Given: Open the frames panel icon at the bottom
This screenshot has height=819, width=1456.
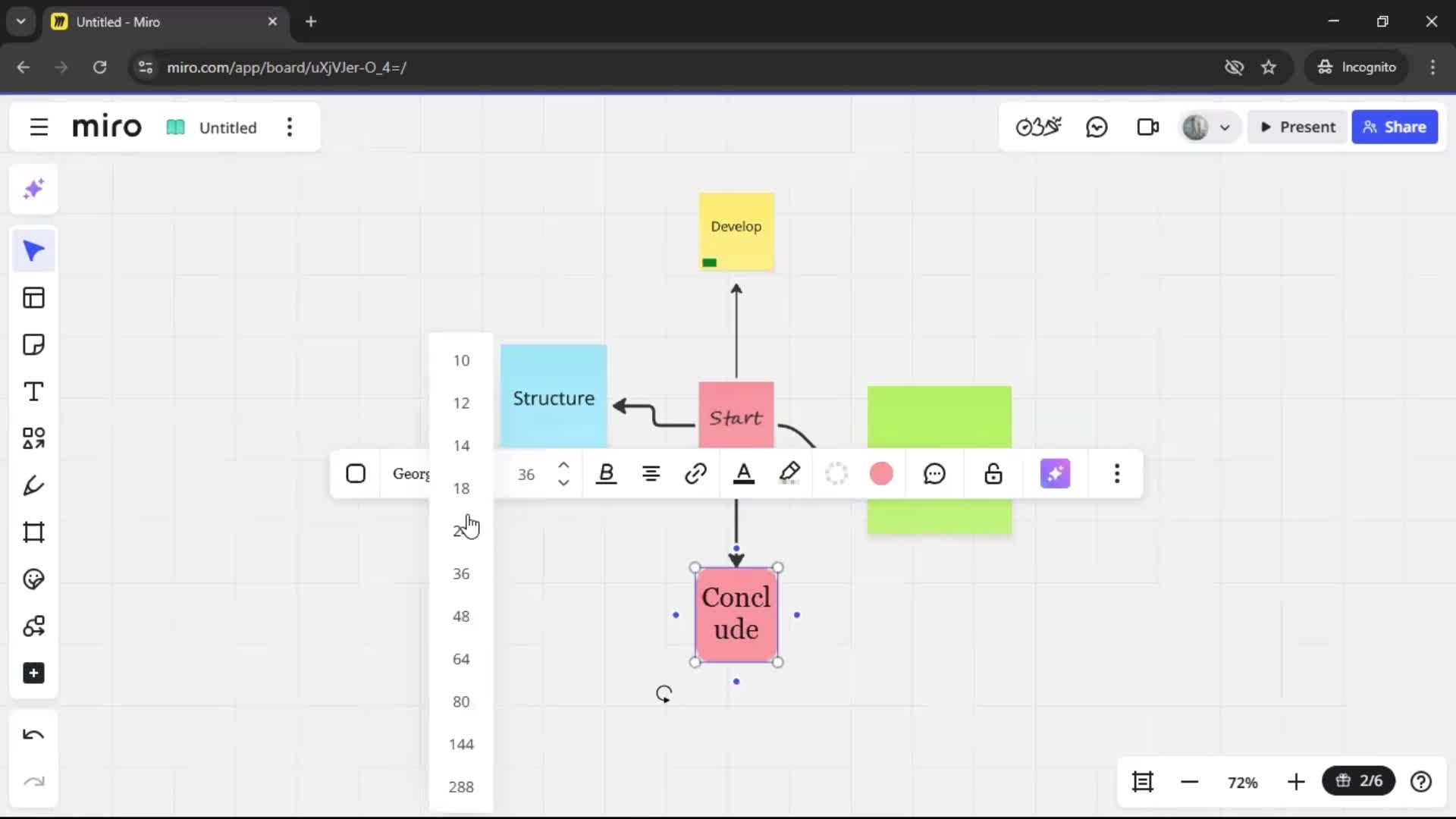Looking at the screenshot, I should click(x=1143, y=782).
